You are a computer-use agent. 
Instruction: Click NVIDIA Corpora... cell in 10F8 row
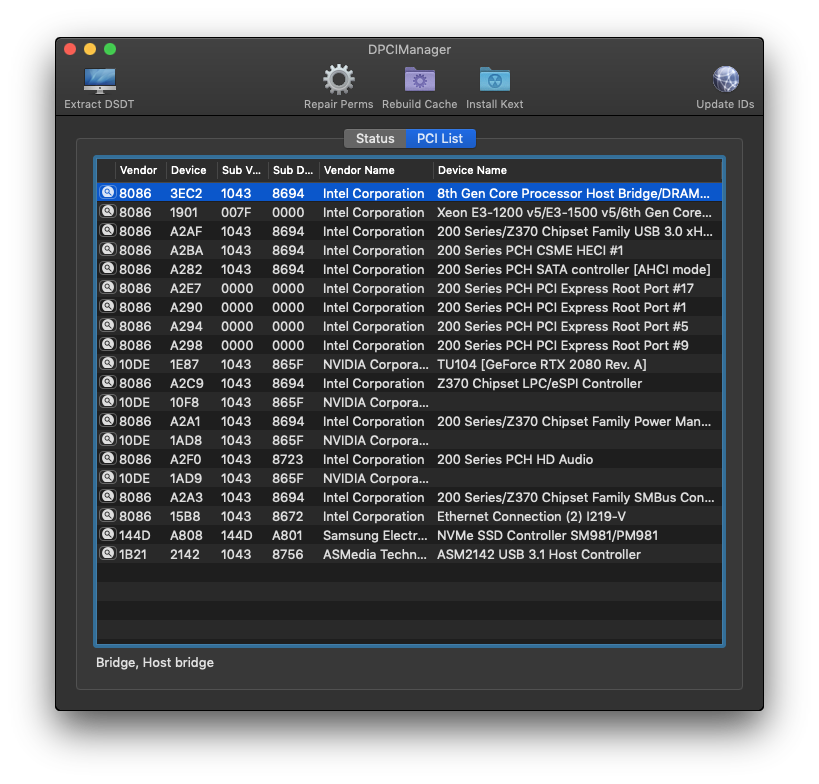click(376, 402)
